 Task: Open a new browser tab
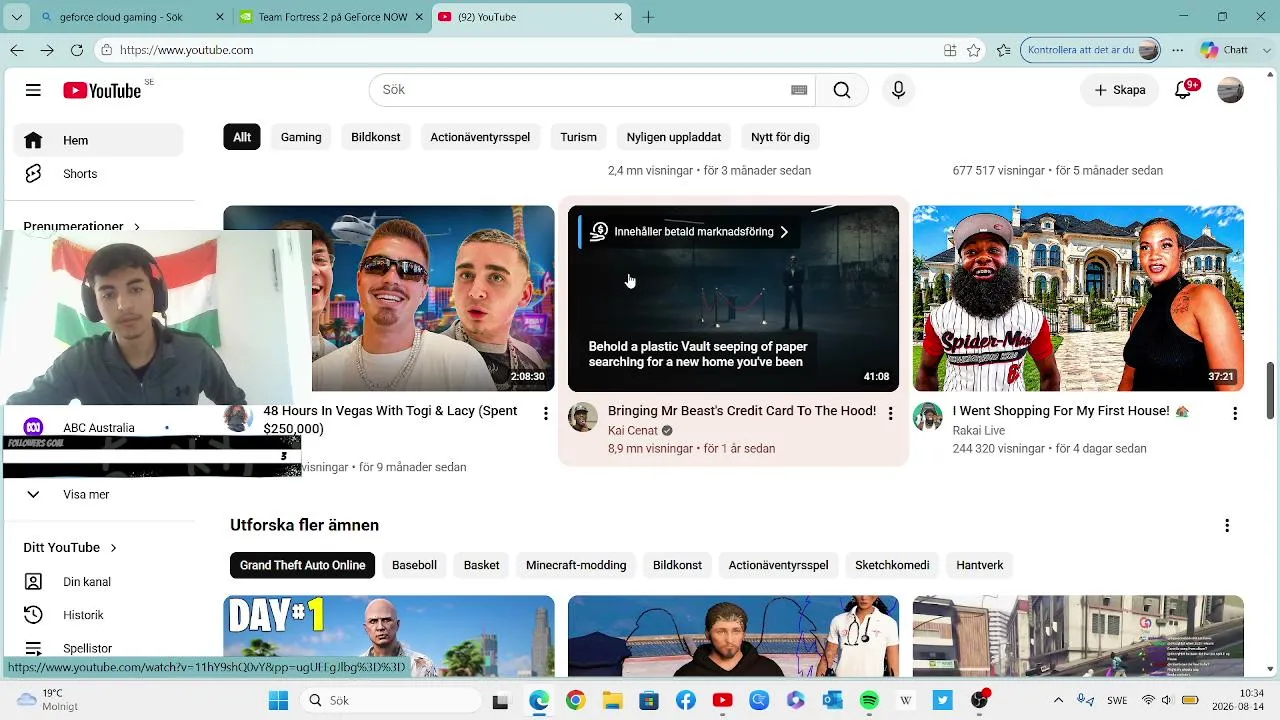pyautogui.click(x=648, y=17)
